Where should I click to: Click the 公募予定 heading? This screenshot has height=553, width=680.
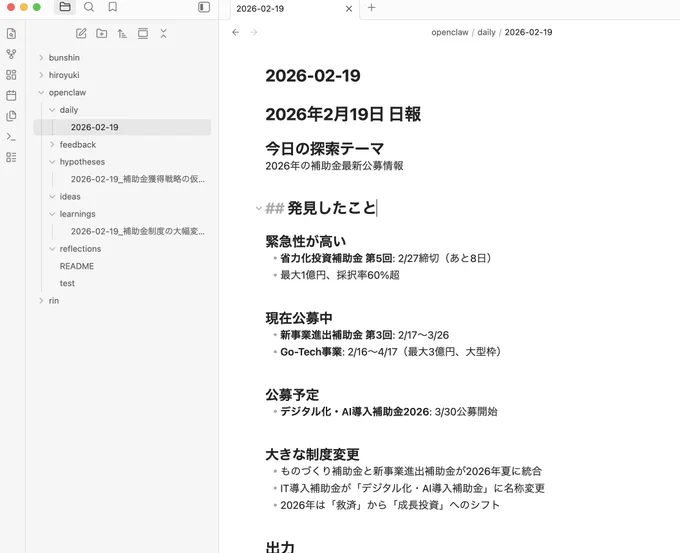click(x=292, y=395)
